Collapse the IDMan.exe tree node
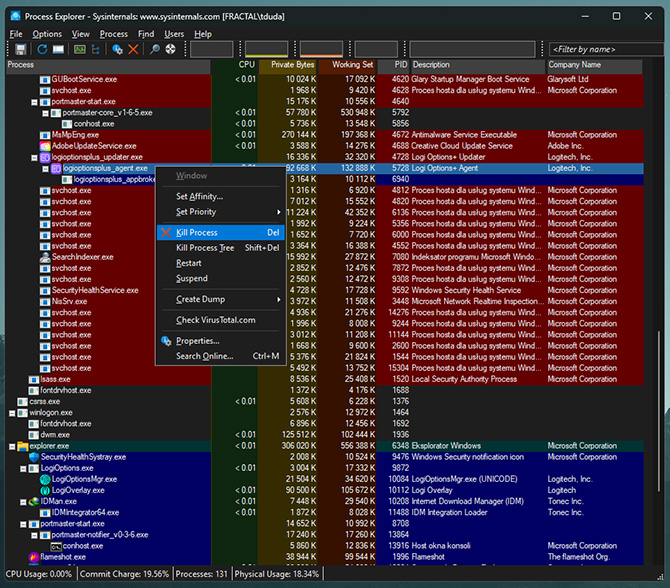The image size is (670, 588). pyautogui.click(x=23, y=502)
